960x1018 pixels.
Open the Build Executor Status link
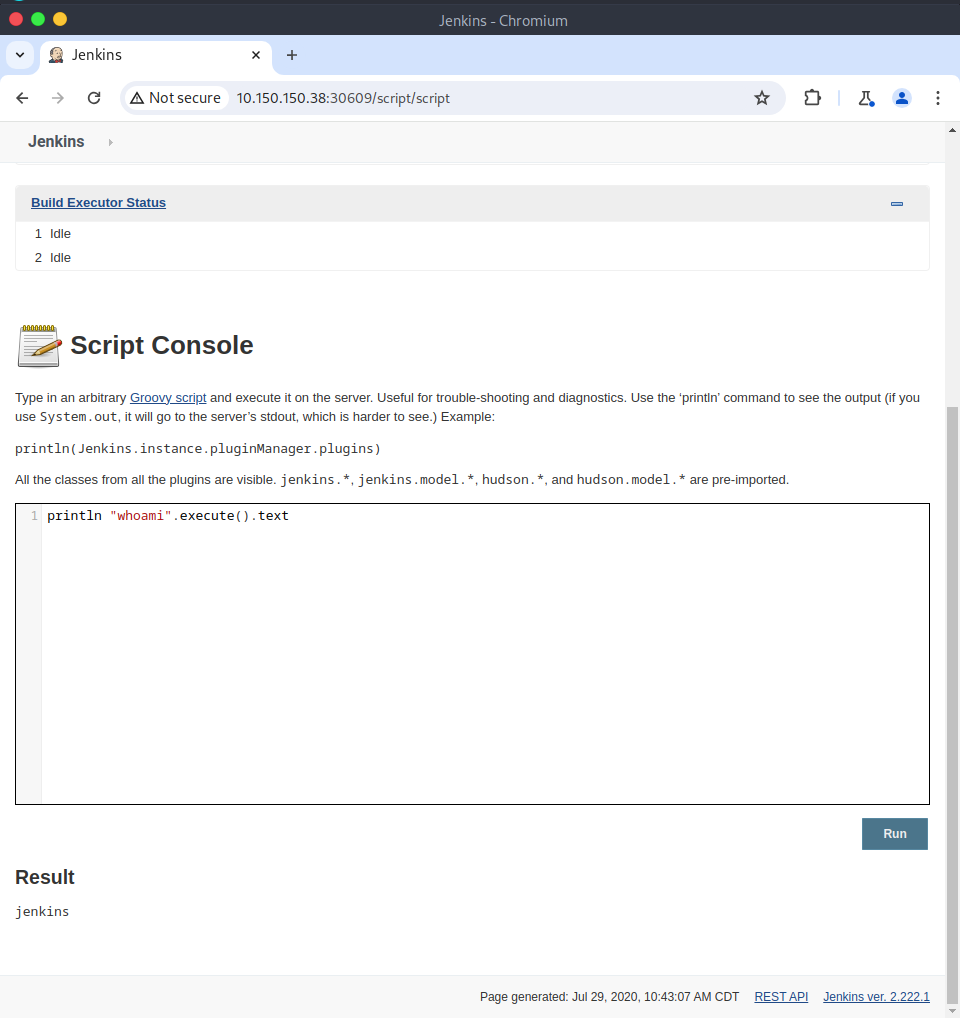pos(98,203)
